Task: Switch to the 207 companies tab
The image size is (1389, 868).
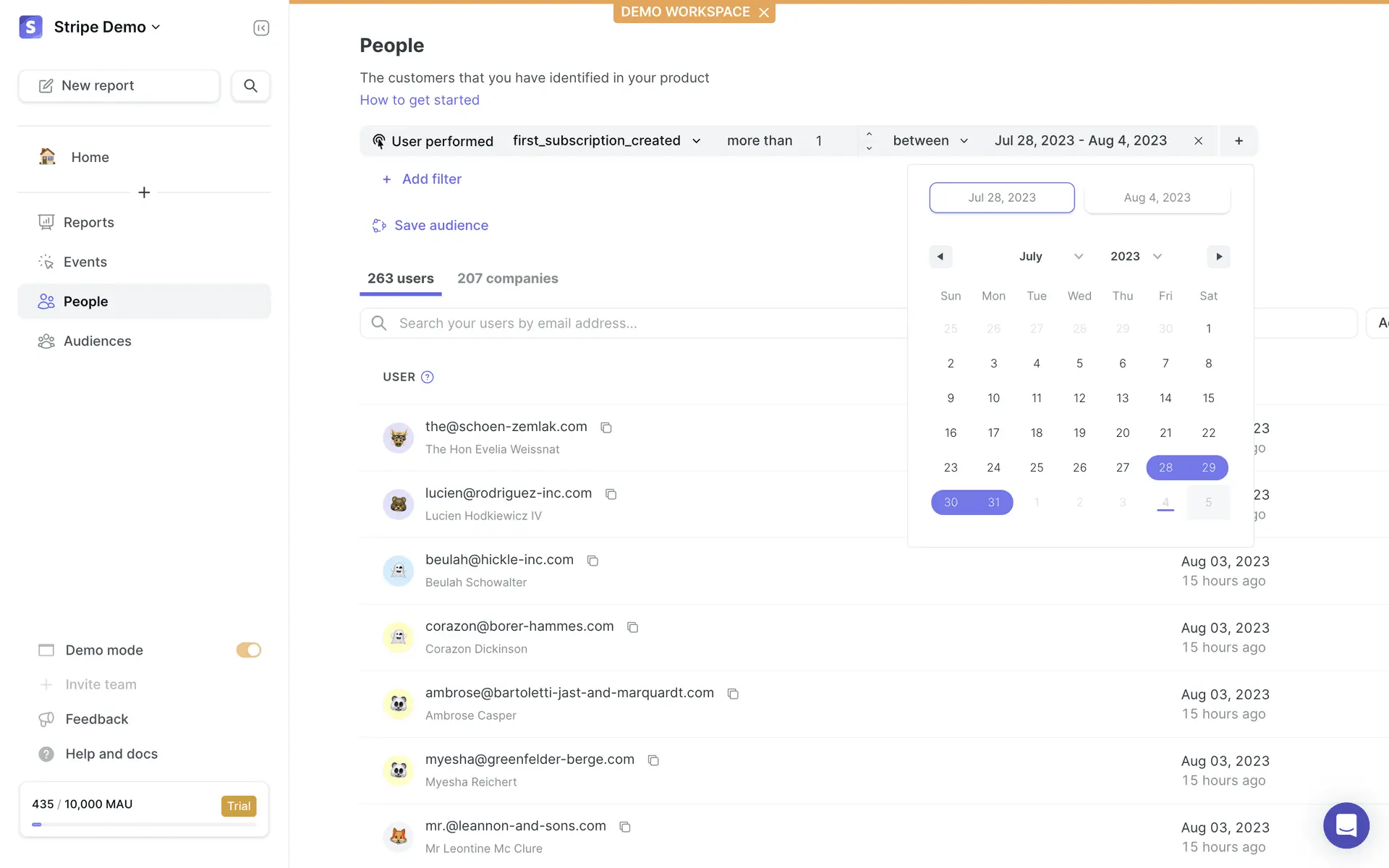Action: coord(507,278)
